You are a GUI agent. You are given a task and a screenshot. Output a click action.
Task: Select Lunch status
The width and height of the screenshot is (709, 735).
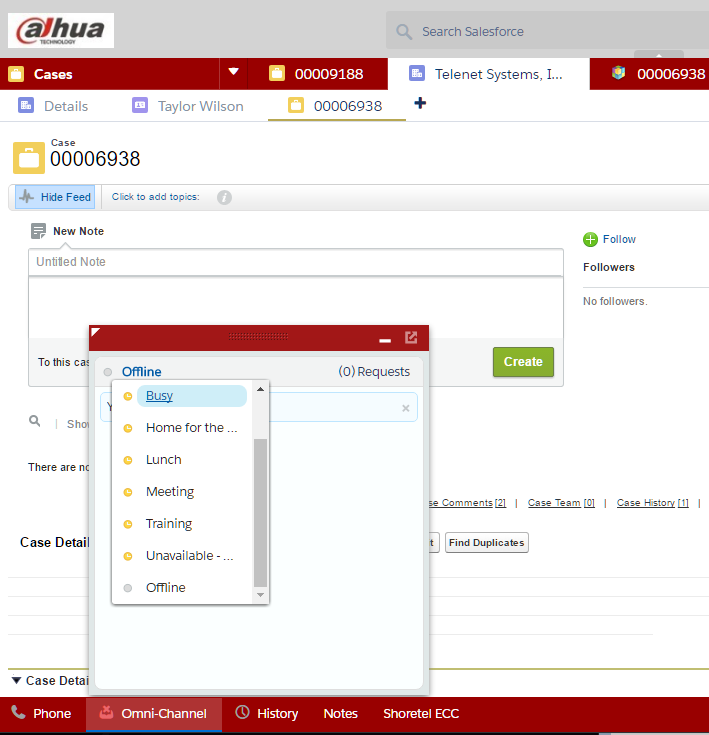pos(164,459)
